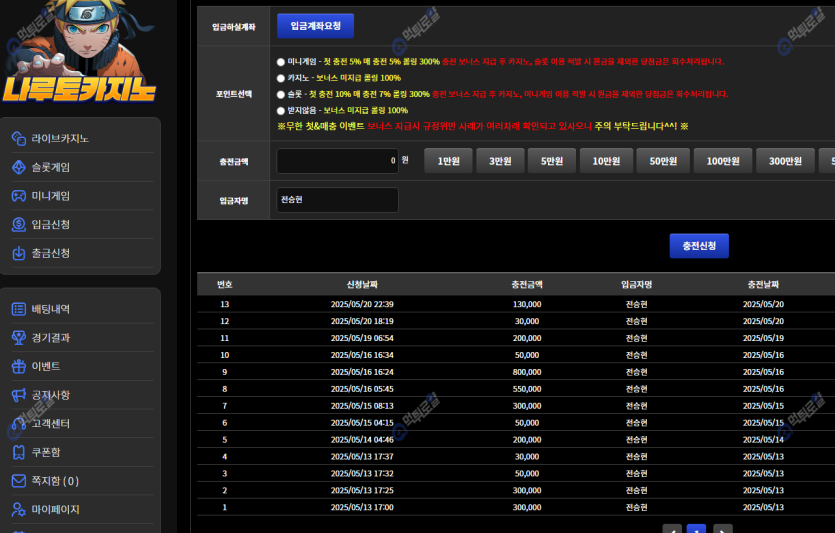Click the Match Results (경기결과) trophy icon
This screenshot has width=835, height=533.
[19, 338]
